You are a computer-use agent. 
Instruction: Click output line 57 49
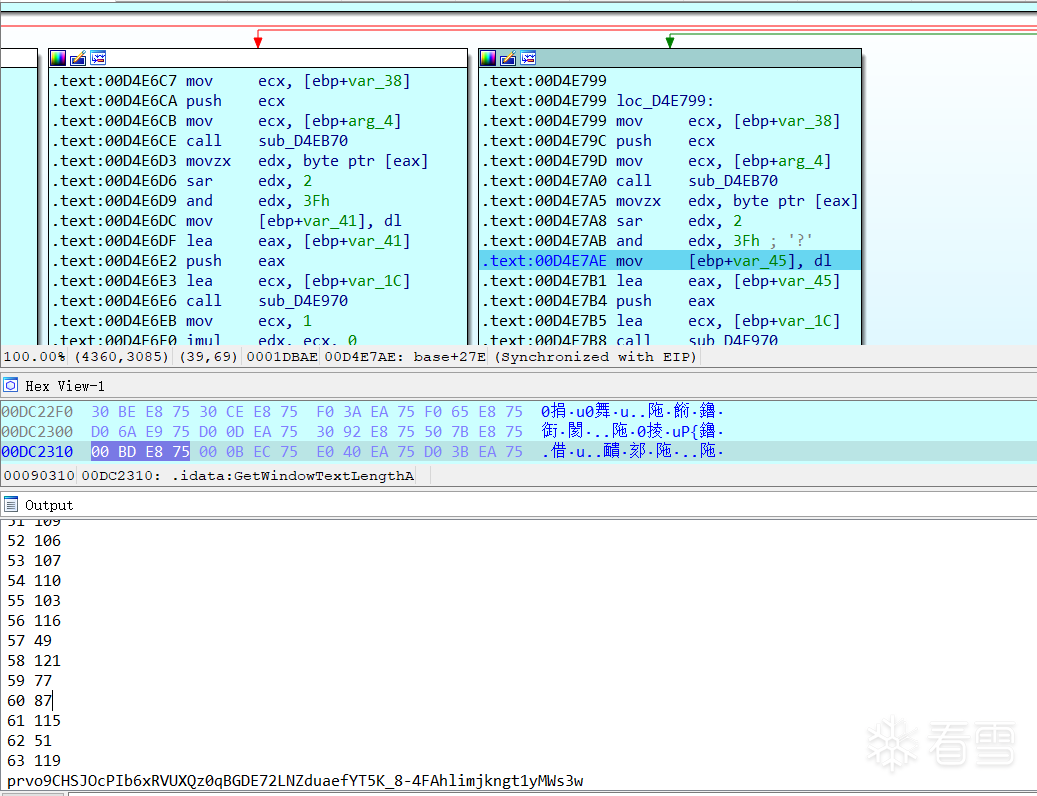(29, 641)
